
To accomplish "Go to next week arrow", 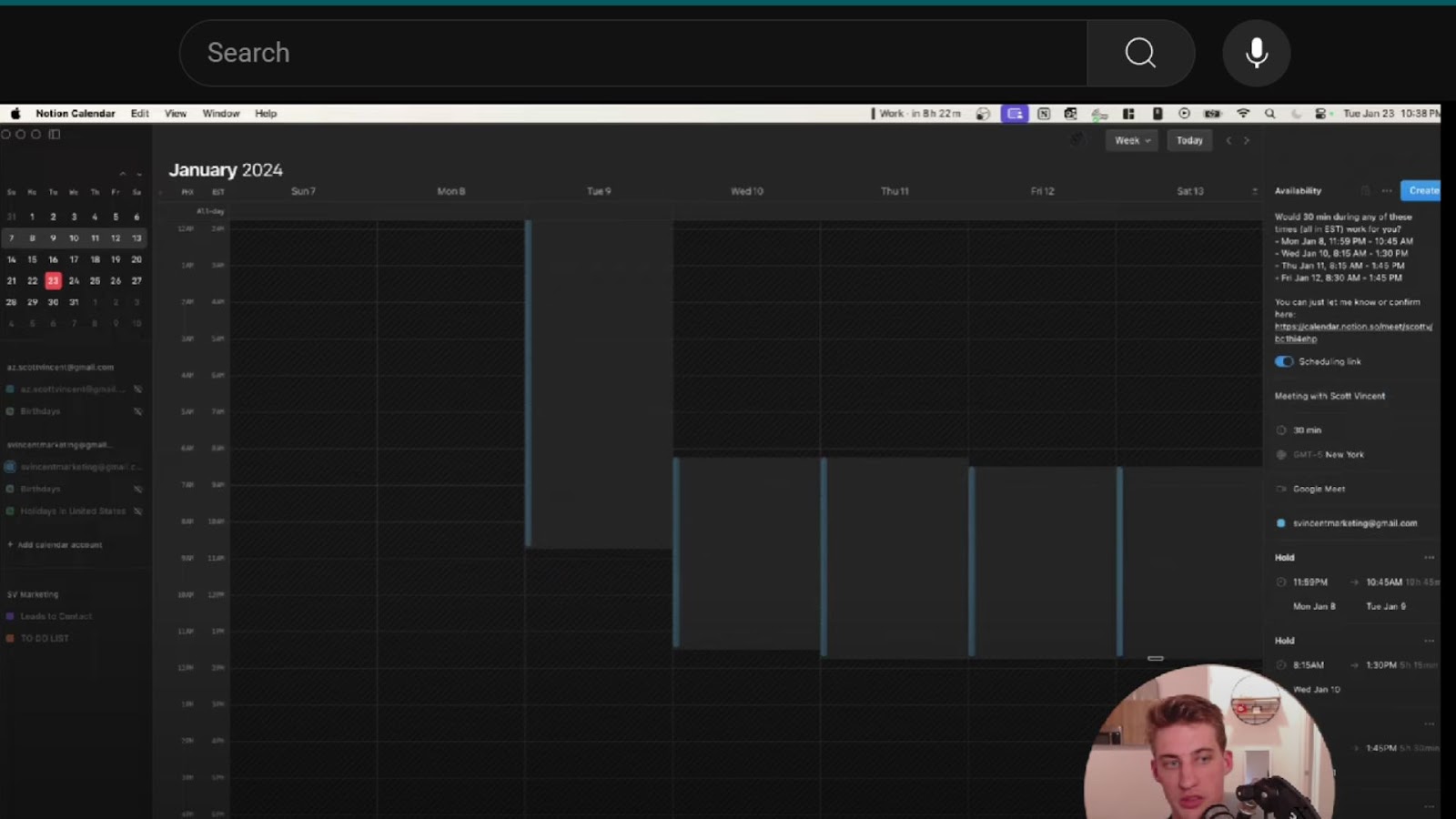I will click(x=1247, y=140).
